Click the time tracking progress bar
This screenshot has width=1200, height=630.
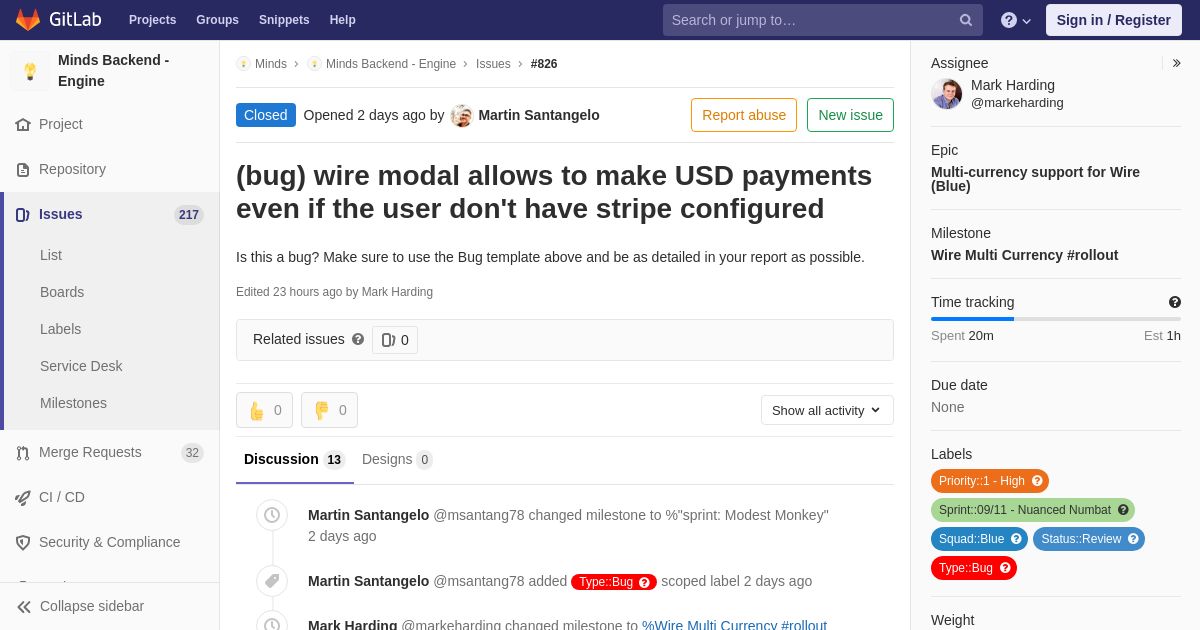(x=1056, y=319)
